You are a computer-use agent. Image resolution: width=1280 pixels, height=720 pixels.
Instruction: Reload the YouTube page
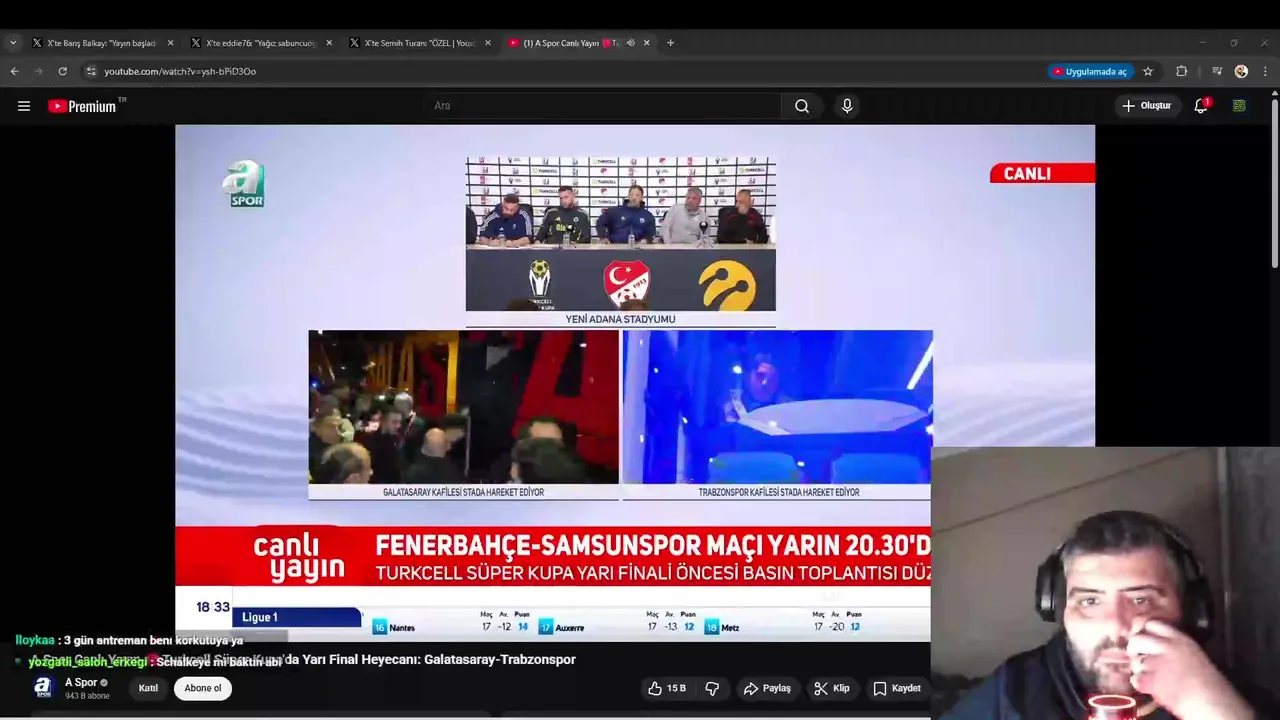(x=62, y=71)
